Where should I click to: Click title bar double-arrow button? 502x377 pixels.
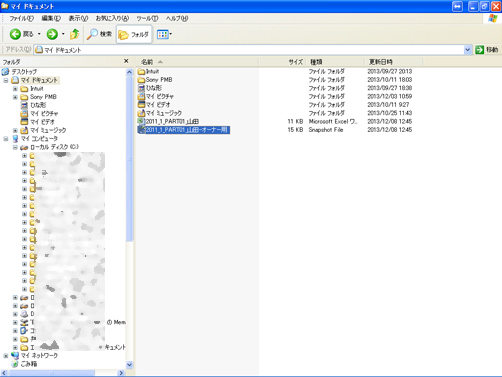[x=457, y=6]
